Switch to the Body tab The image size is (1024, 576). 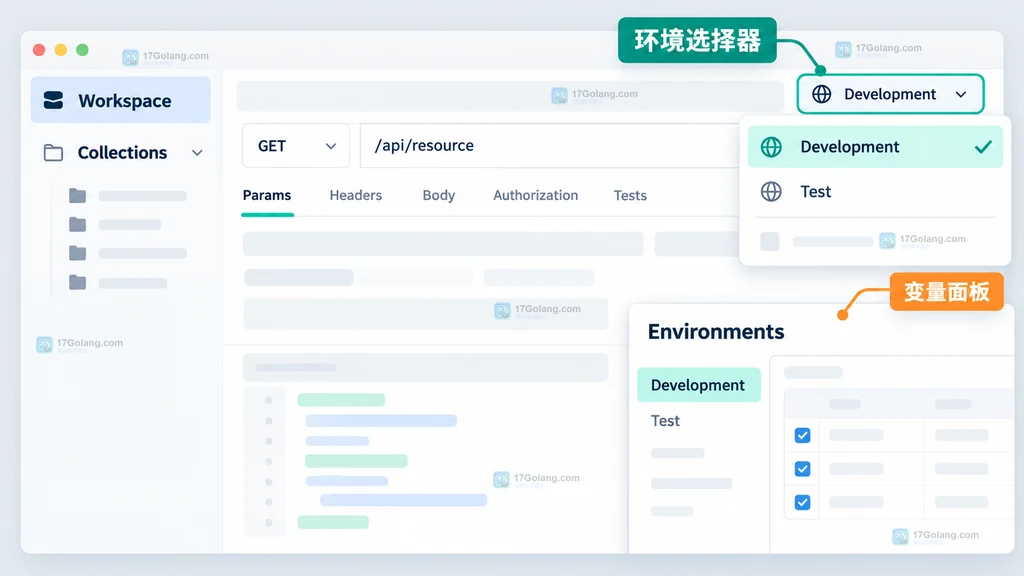pos(439,195)
